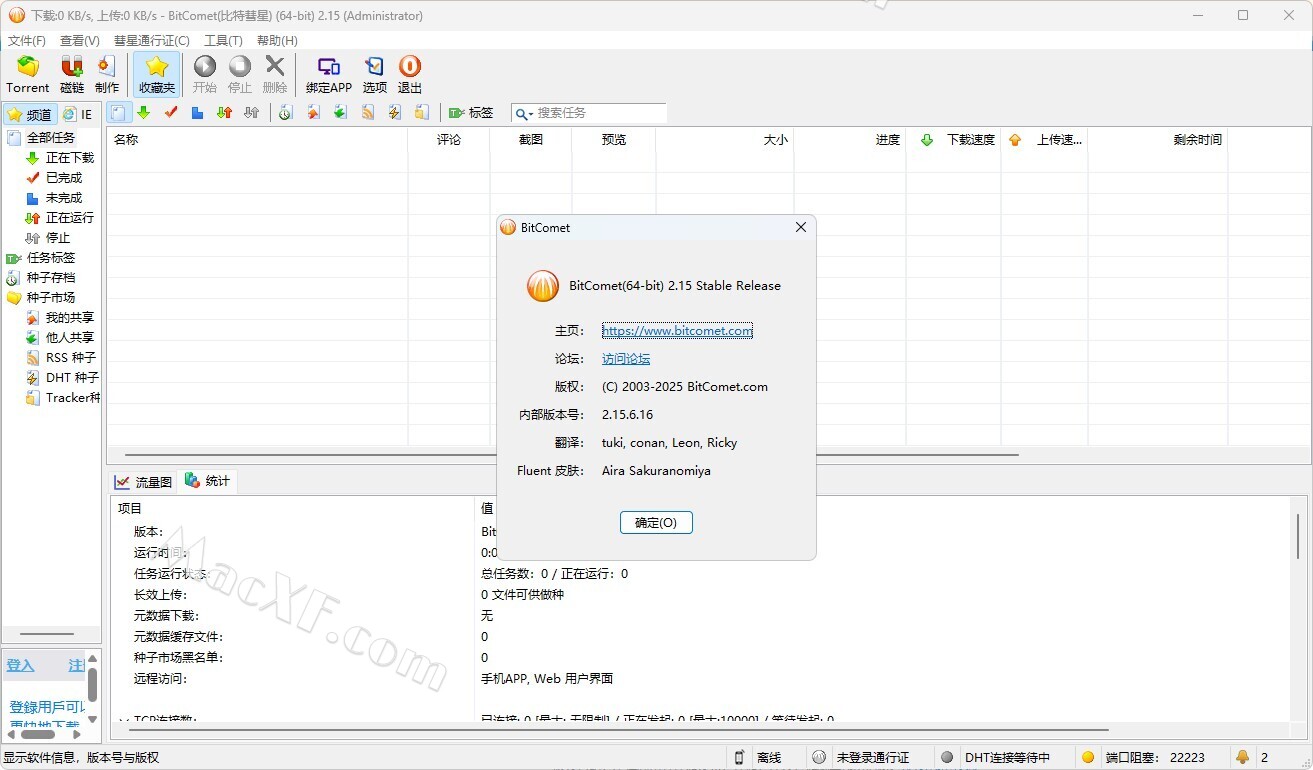
Task: Open the 彗星通行证(C) menu
Action: click(152, 41)
